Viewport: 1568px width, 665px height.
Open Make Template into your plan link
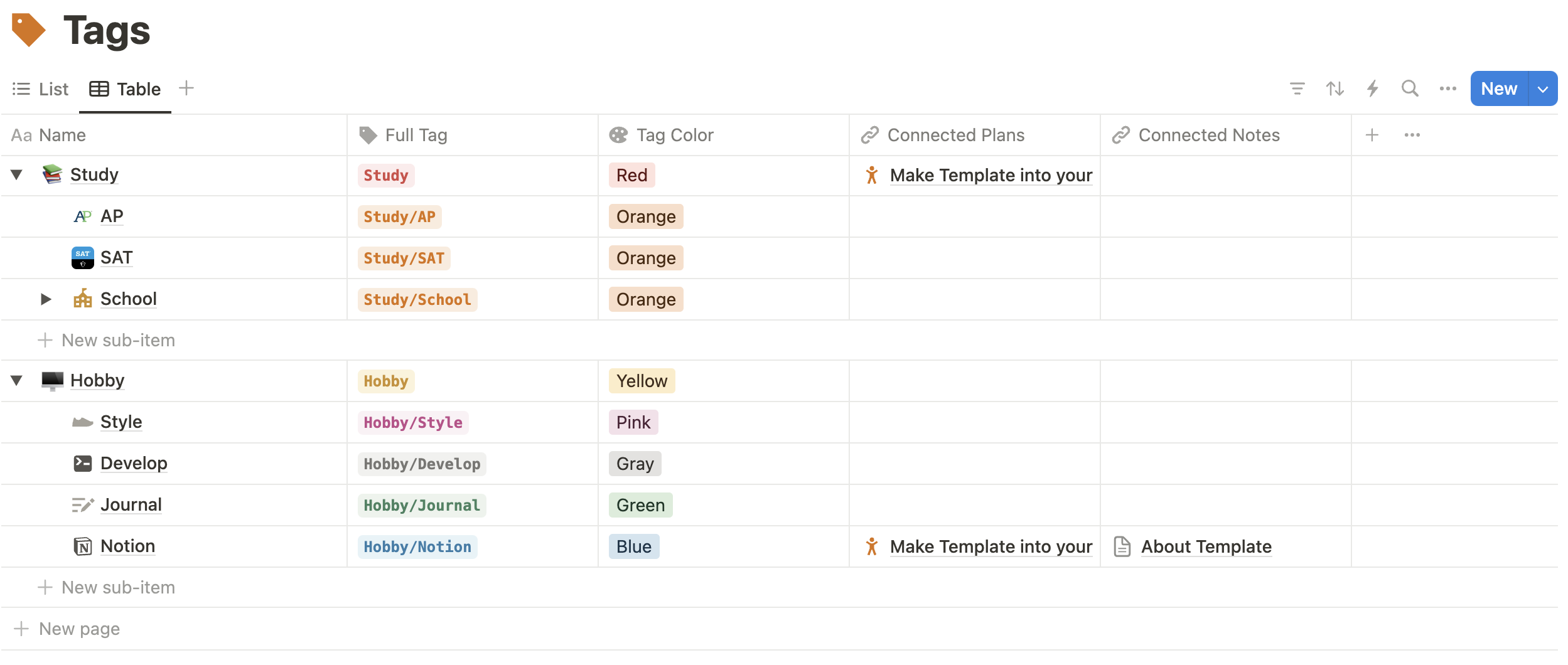point(991,175)
